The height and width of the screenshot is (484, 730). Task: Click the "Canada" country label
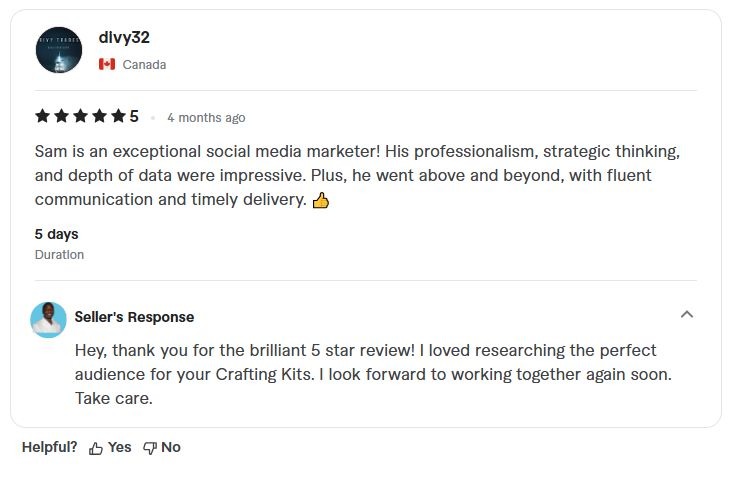[x=144, y=65]
